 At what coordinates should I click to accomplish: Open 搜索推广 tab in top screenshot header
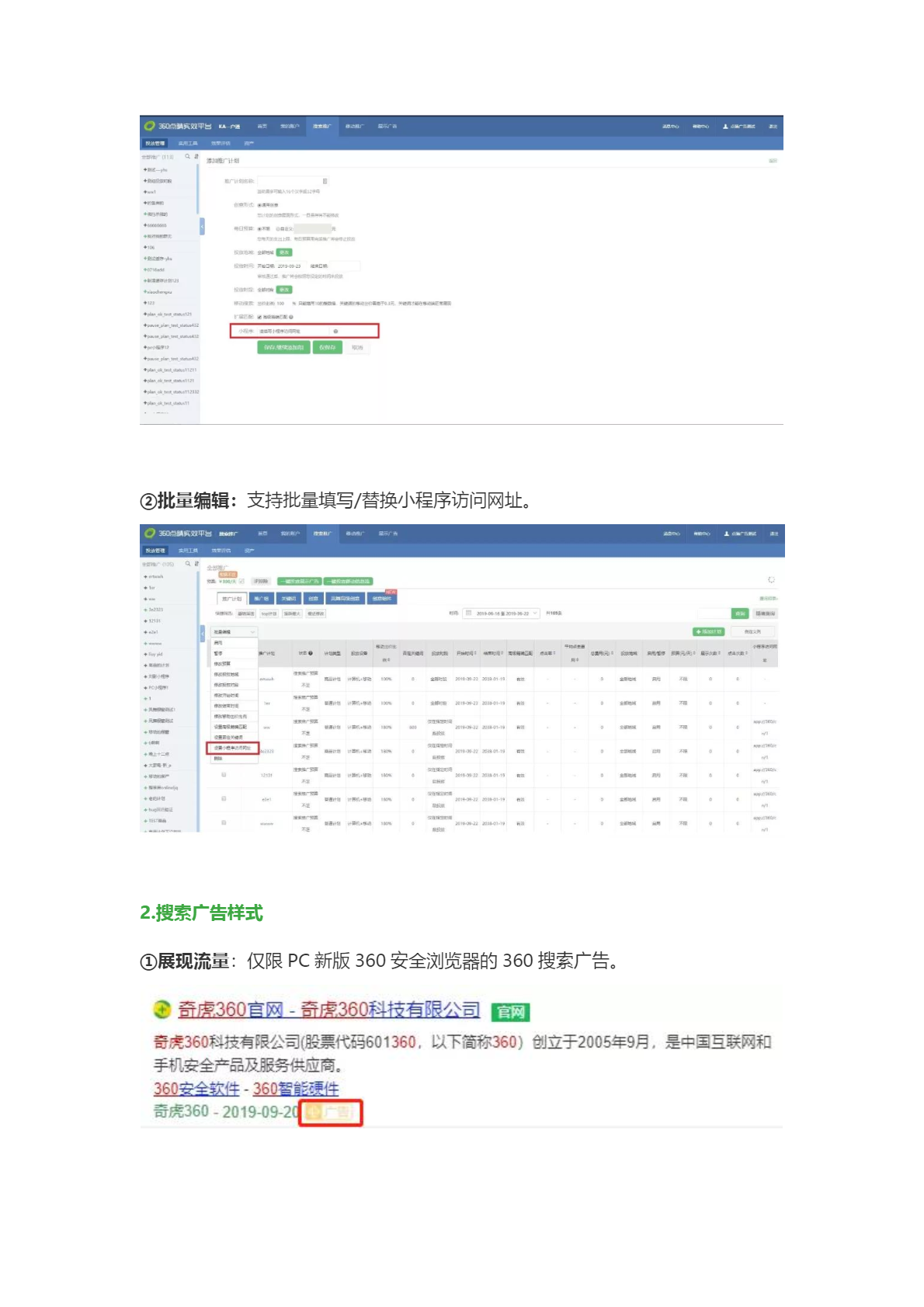[x=321, y=126]
